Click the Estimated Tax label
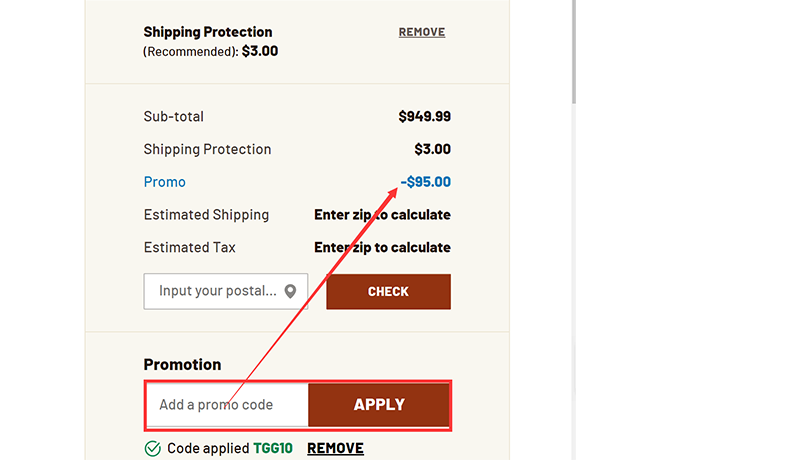Viewport: 800px width, 460px height. pyautogui.click(x=190, y=247)
